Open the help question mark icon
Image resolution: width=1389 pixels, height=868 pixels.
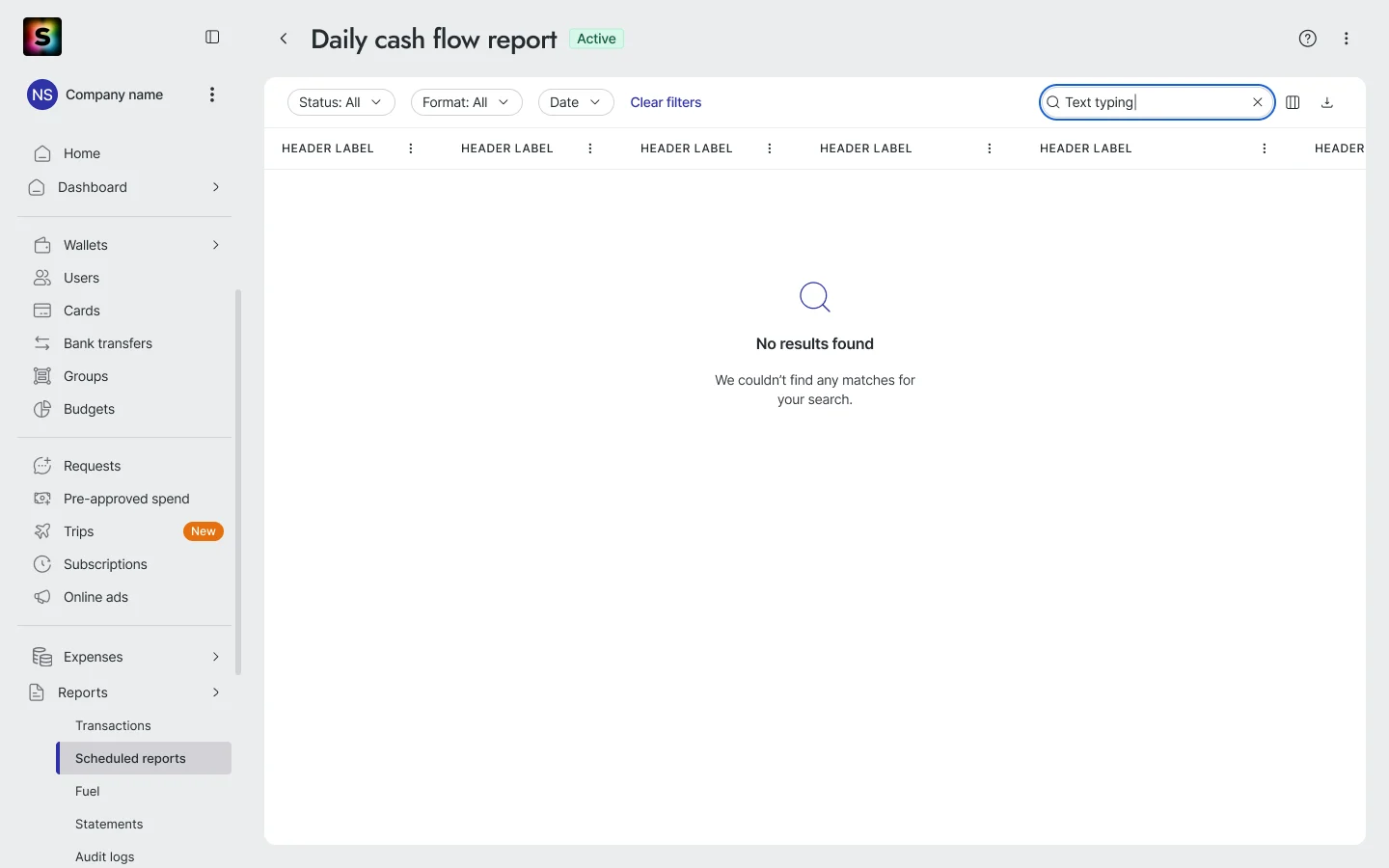(1308, 39)
